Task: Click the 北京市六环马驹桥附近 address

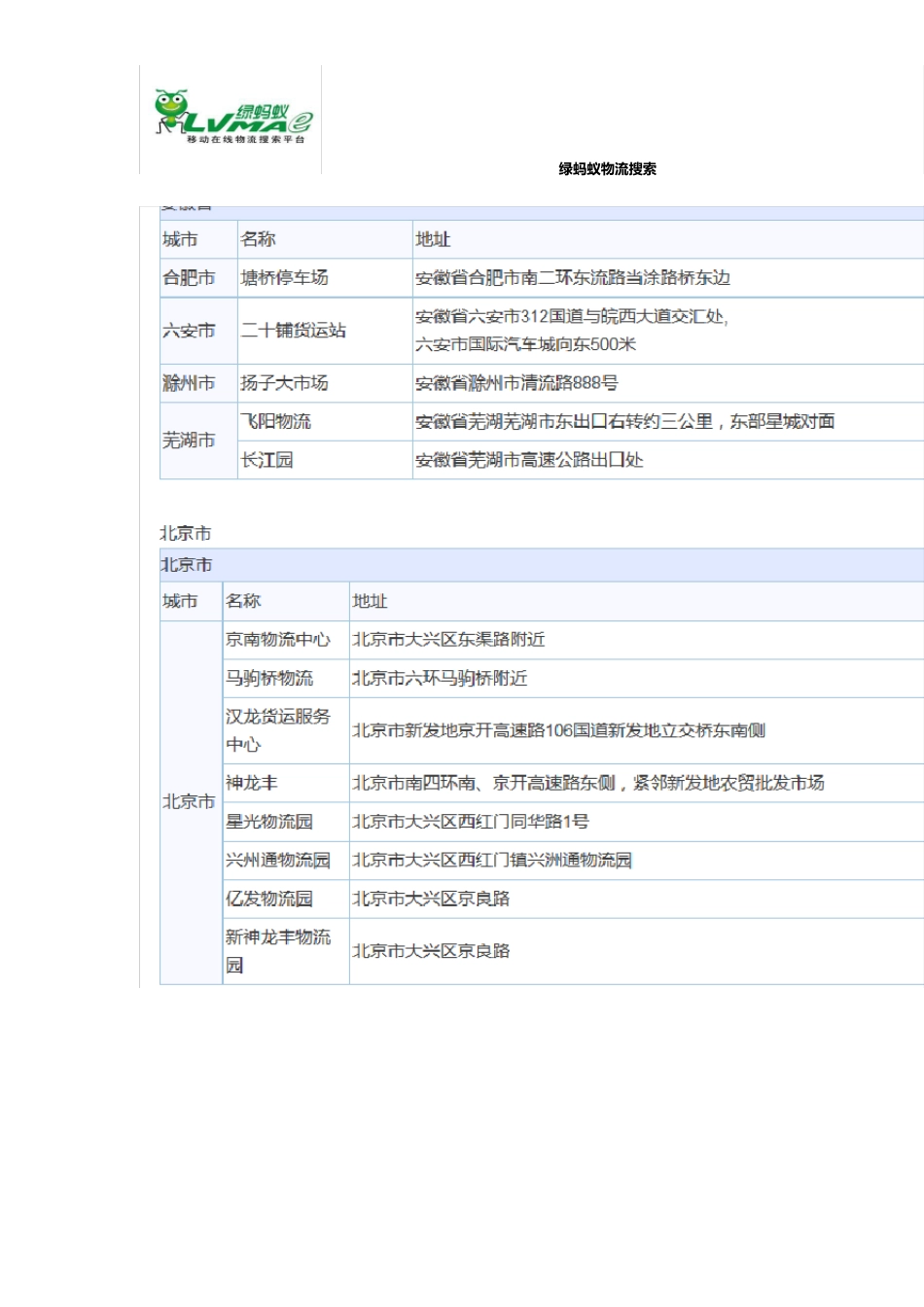Action: [x=439, y=679]
